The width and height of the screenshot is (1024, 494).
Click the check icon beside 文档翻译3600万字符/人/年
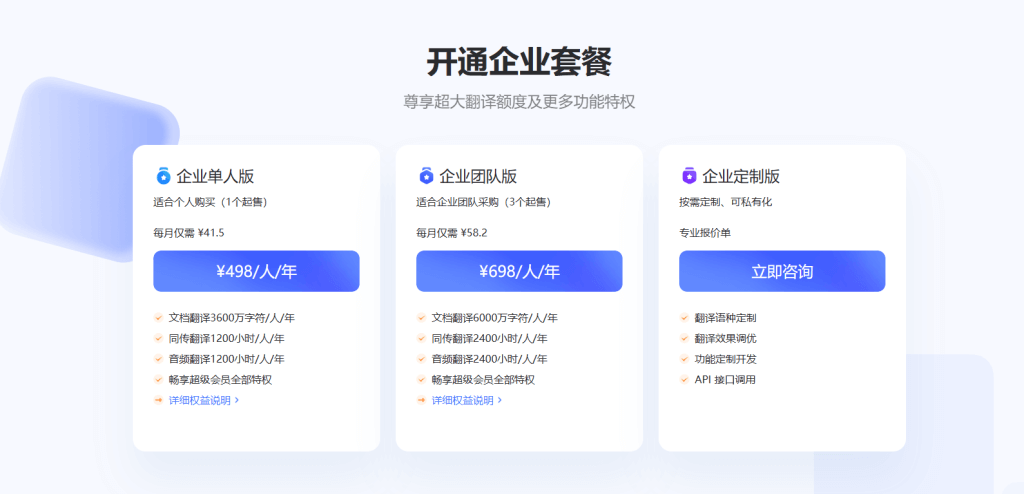point(158,318)
